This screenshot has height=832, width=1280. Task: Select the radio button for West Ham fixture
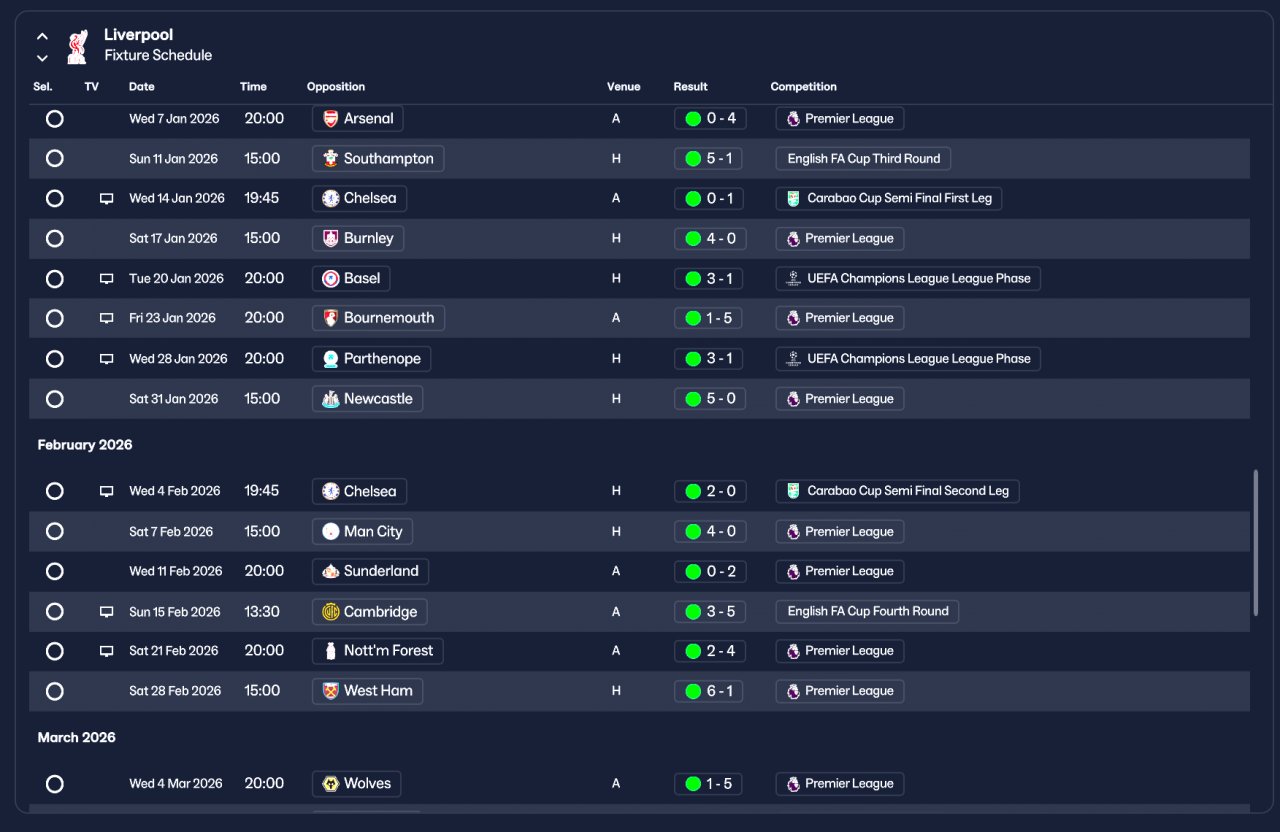[55, 691]
